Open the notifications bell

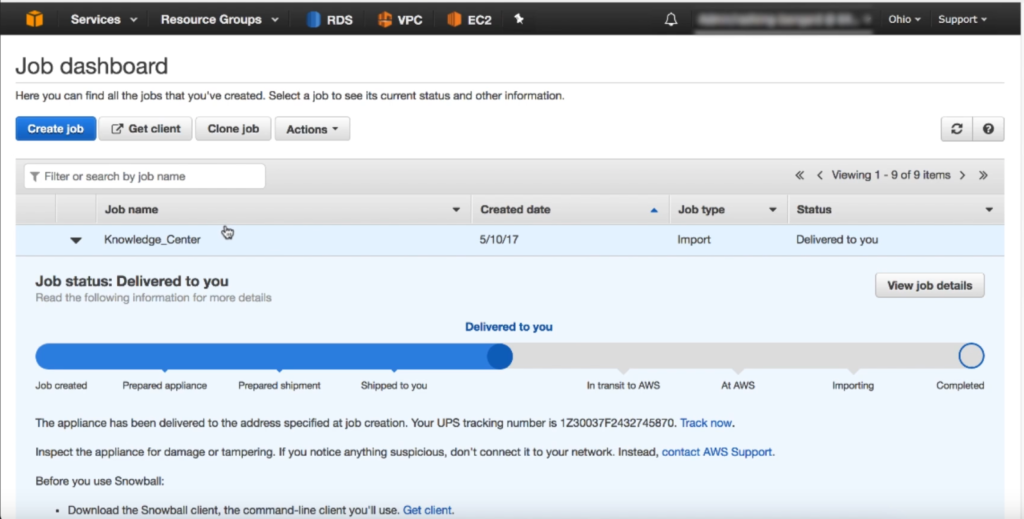coord(671,19)
